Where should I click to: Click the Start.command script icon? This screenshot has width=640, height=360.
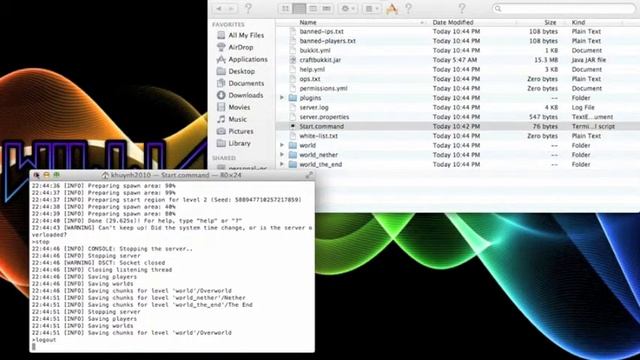click(293, 127)
